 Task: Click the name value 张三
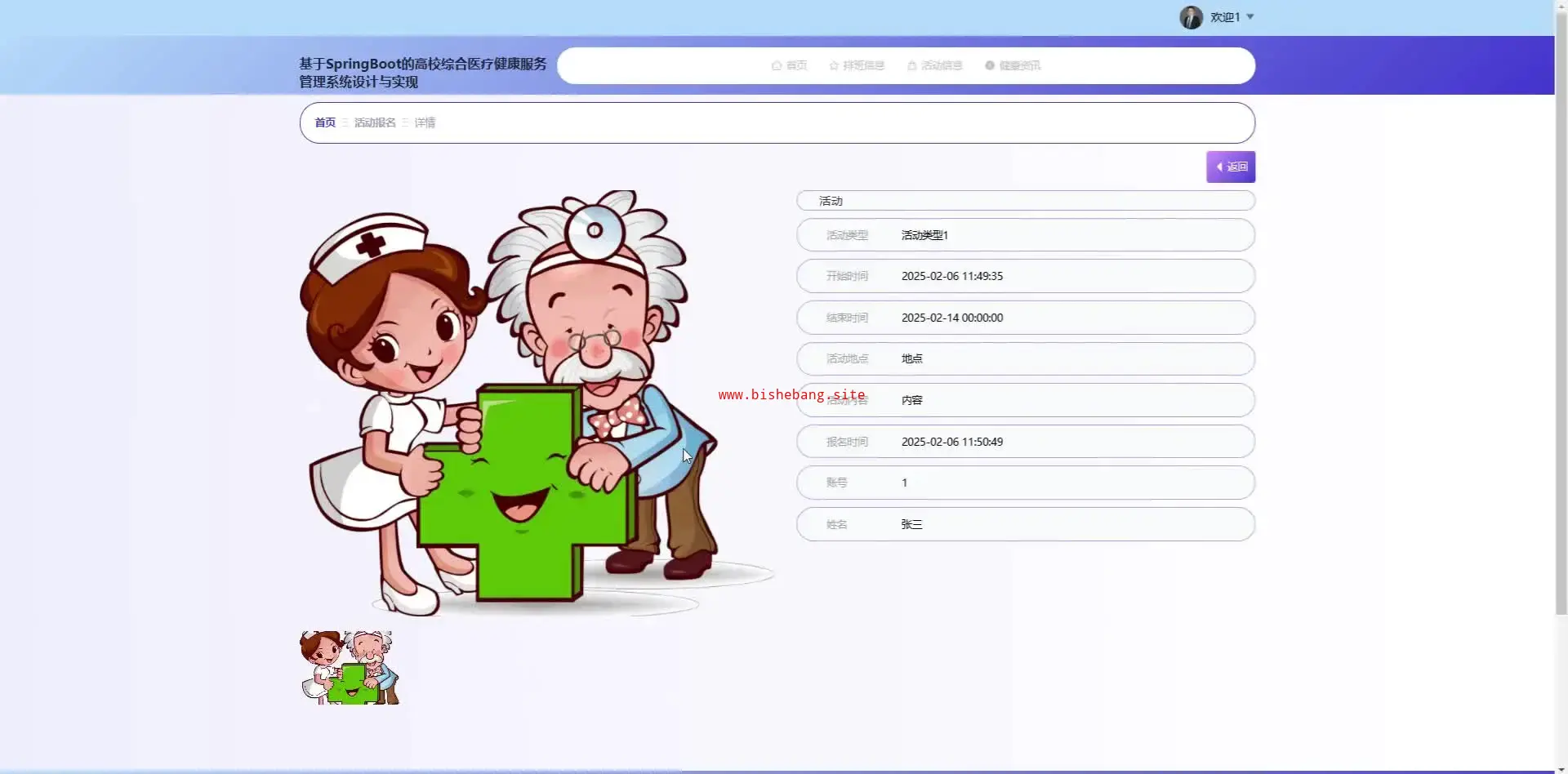tap(912, 524)
